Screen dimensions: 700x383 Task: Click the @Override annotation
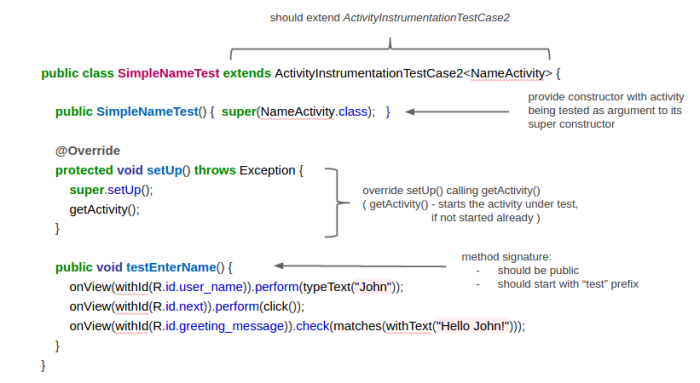[x=88, y=151]
